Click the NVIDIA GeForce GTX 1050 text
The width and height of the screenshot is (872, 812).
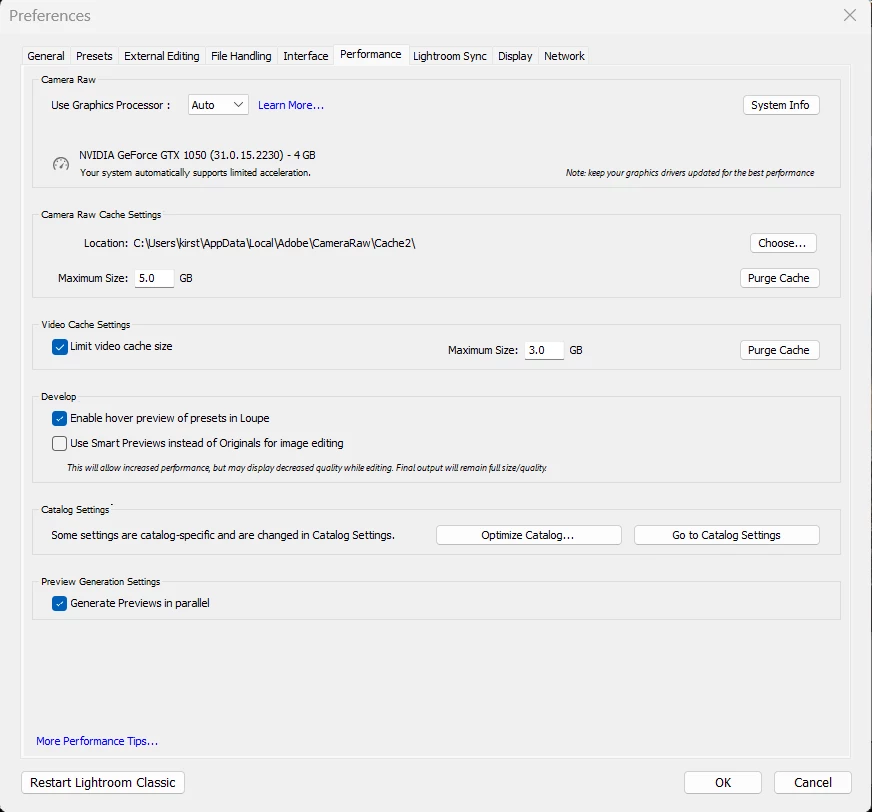tap(197, 155)
